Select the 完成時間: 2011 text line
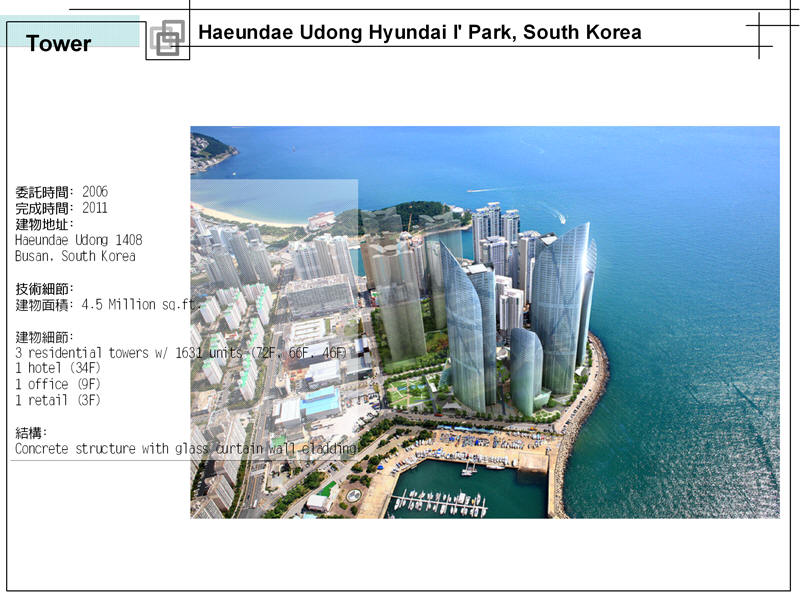This screenshot has width=800, height=593. tap(62, 208)
